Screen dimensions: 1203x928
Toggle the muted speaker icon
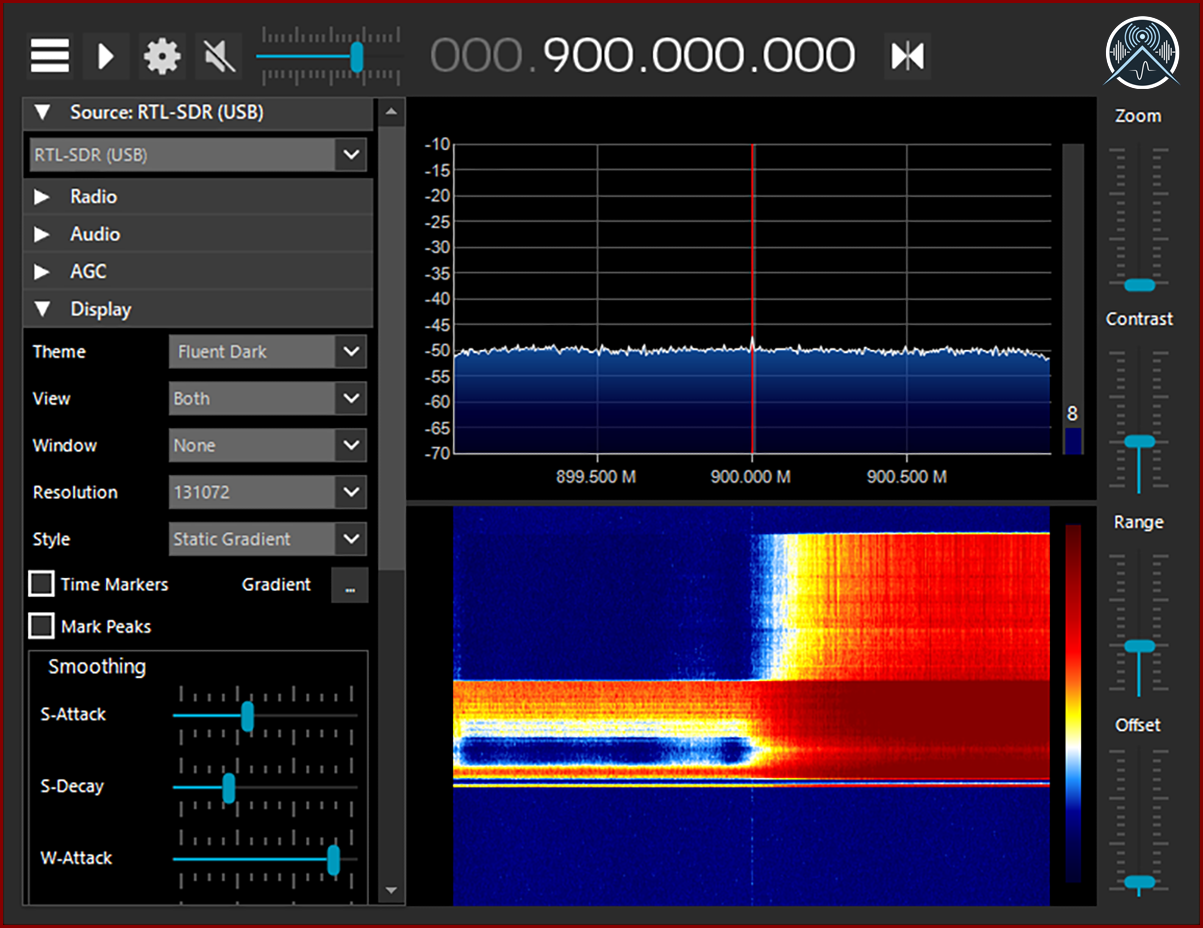(x=217, y=56)
